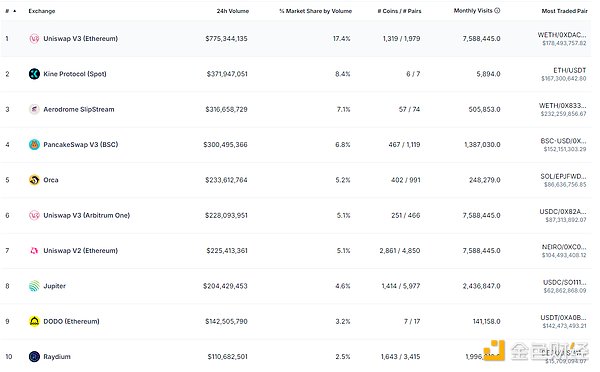Image resolution: width=600 pixels, height=372 pixels.
Task: Sort by % Market Share by Volume
Action: tap(315, 11)
